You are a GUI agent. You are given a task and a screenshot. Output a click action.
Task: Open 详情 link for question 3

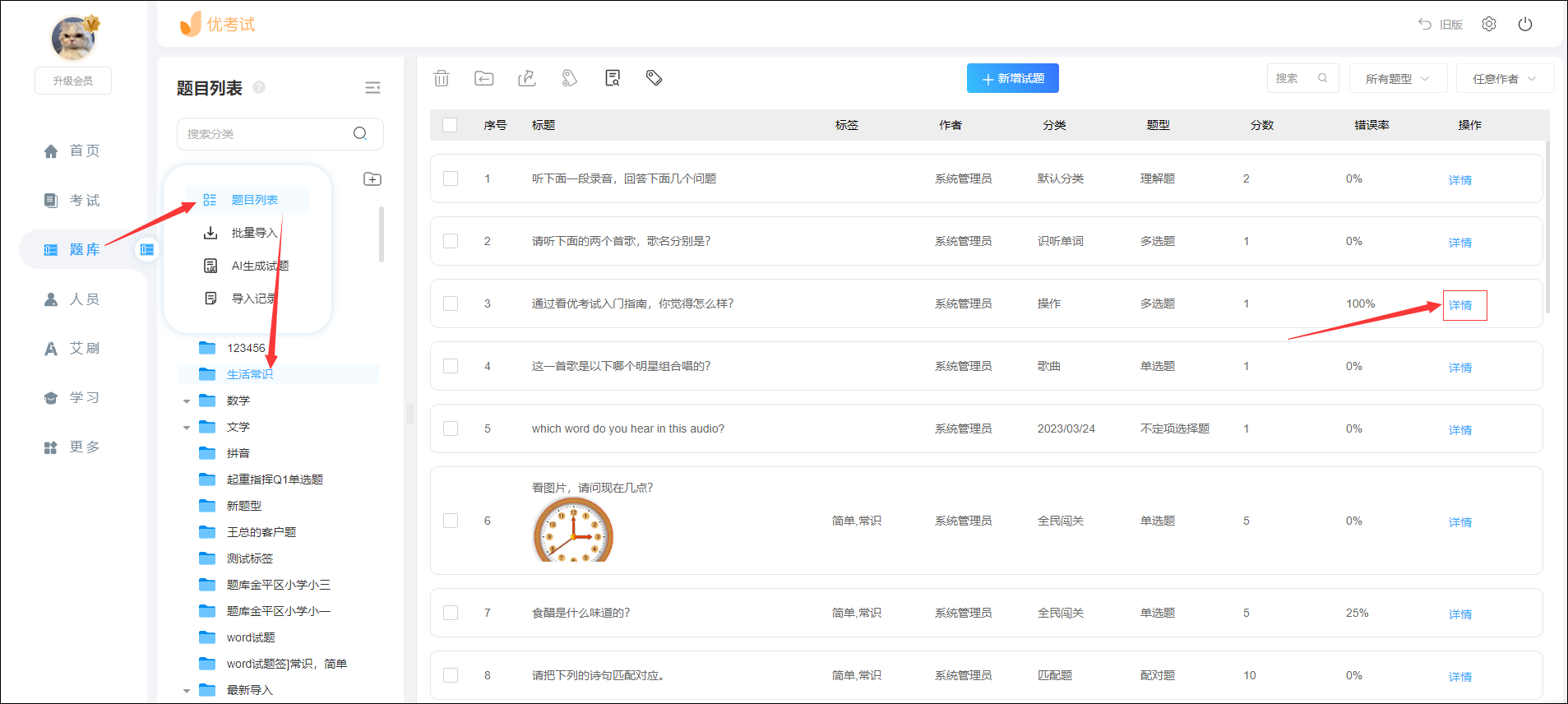point(1460,305)
